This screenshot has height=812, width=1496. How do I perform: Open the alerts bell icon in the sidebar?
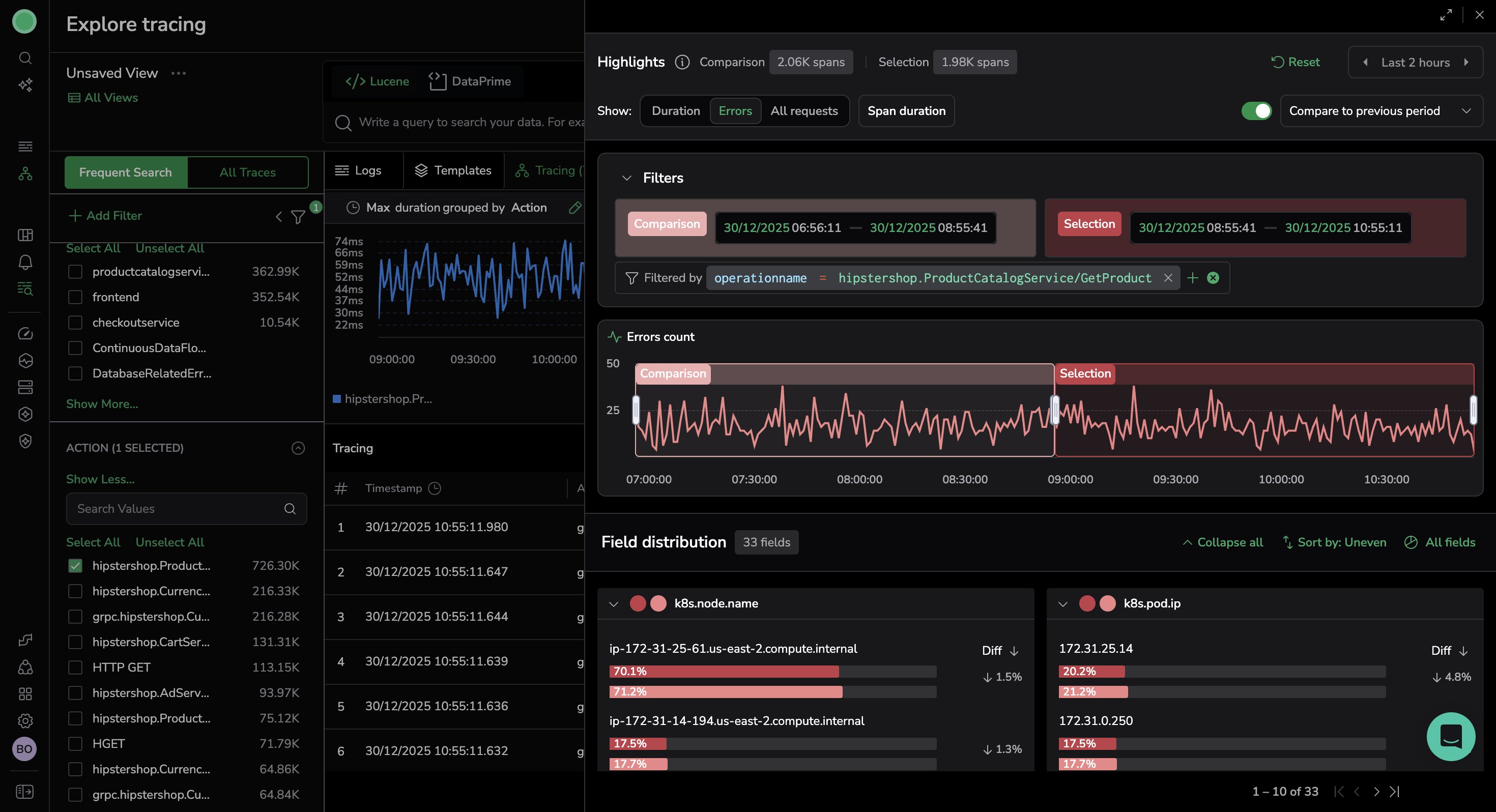(x=25, y=263)
